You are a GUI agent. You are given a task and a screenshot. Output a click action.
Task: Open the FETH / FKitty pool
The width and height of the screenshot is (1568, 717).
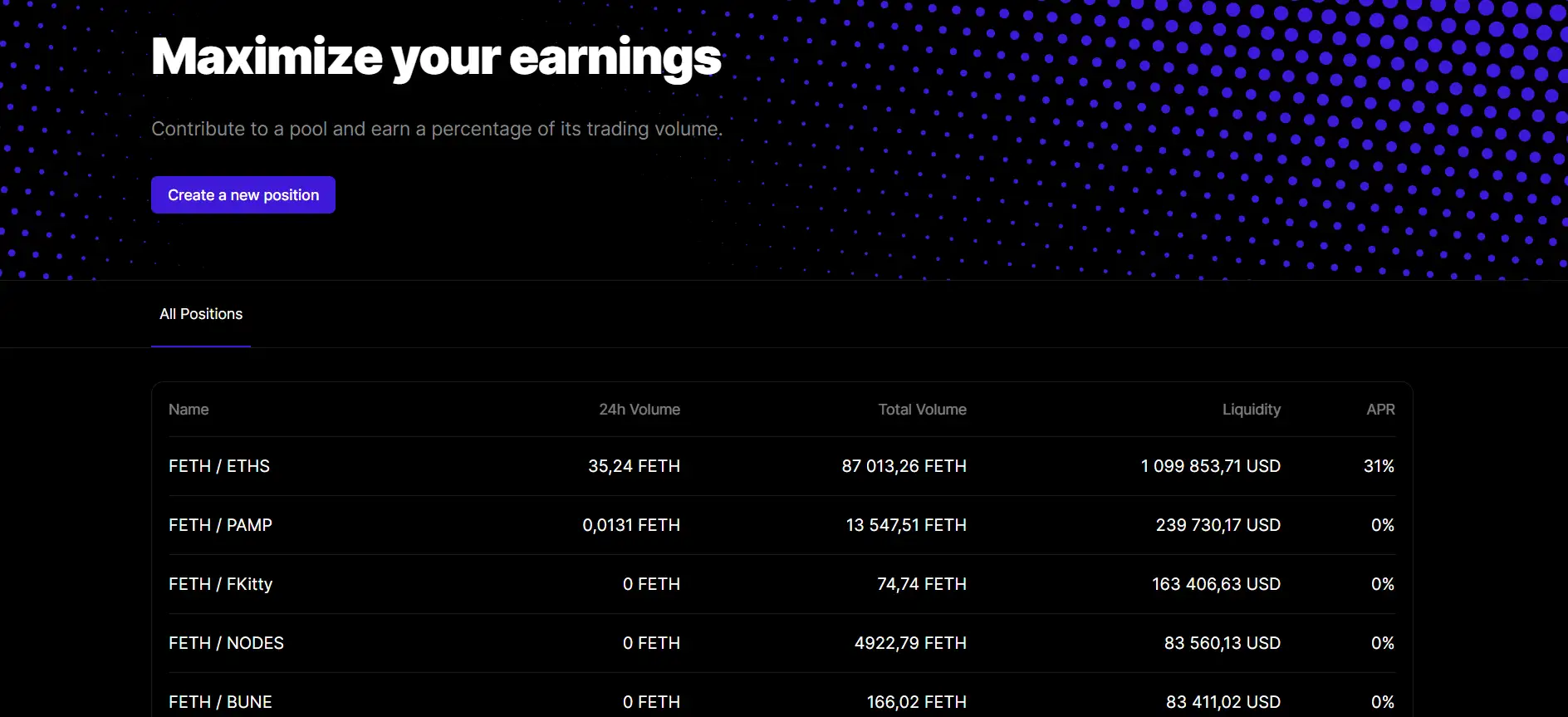pos(220,584)
